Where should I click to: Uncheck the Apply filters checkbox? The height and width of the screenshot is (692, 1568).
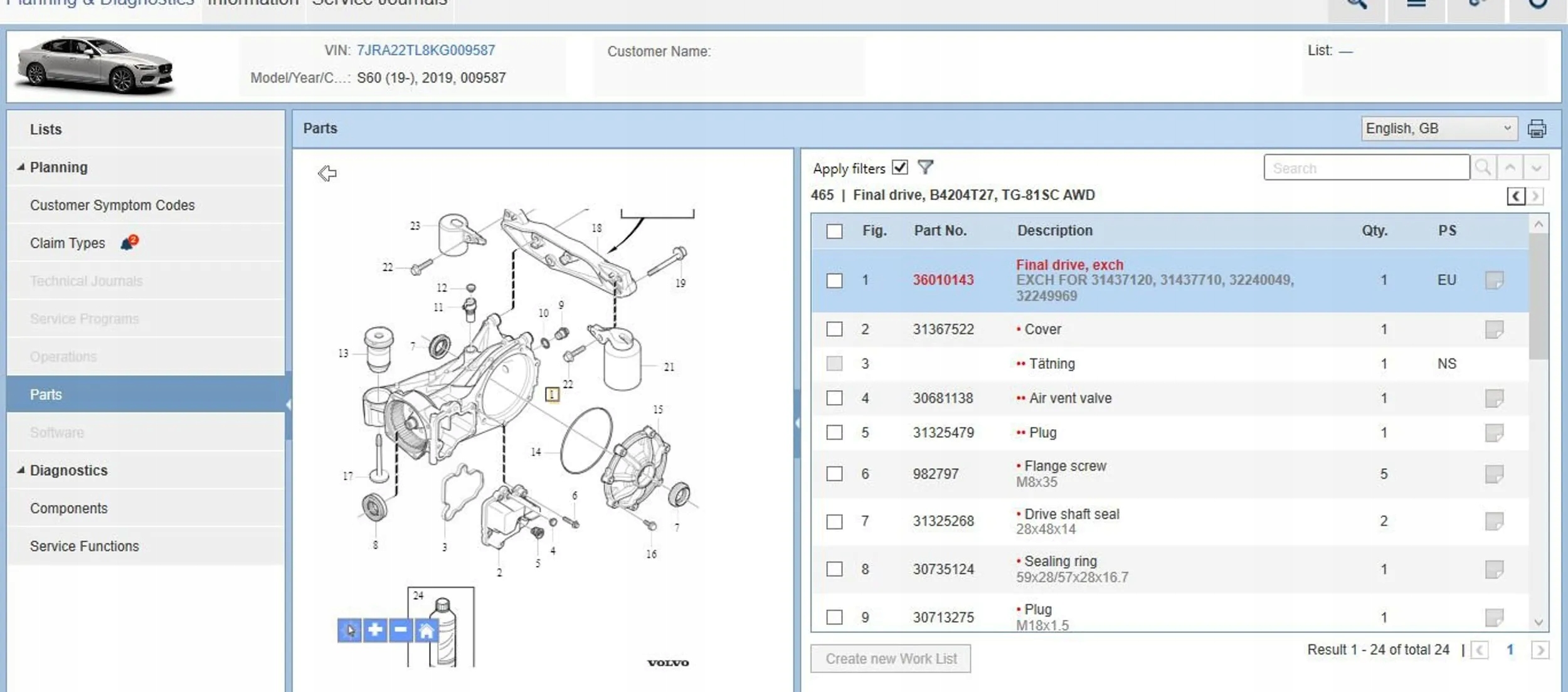pos(900,168)
